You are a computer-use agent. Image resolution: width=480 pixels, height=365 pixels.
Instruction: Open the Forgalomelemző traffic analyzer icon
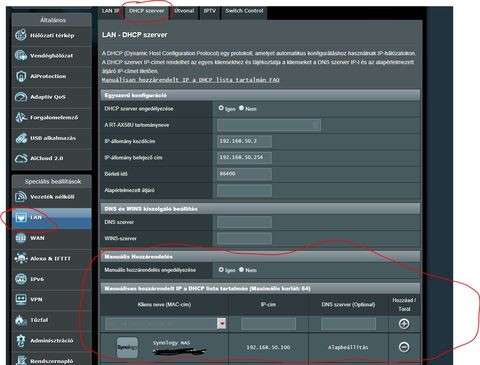click(x=21, y=117)
